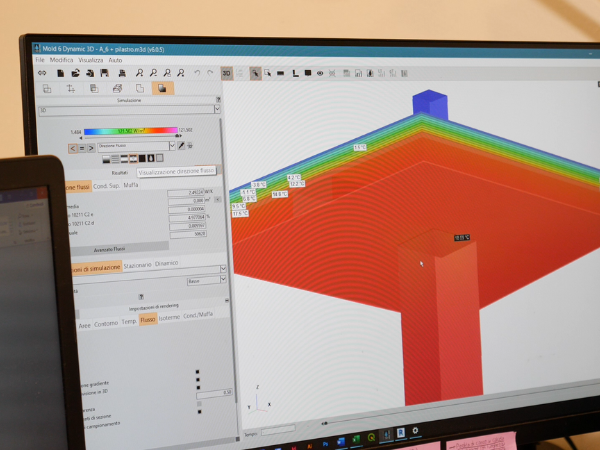Expand the Basse quality dropdown
Screen dimensions: 600x450
[223, 280]
